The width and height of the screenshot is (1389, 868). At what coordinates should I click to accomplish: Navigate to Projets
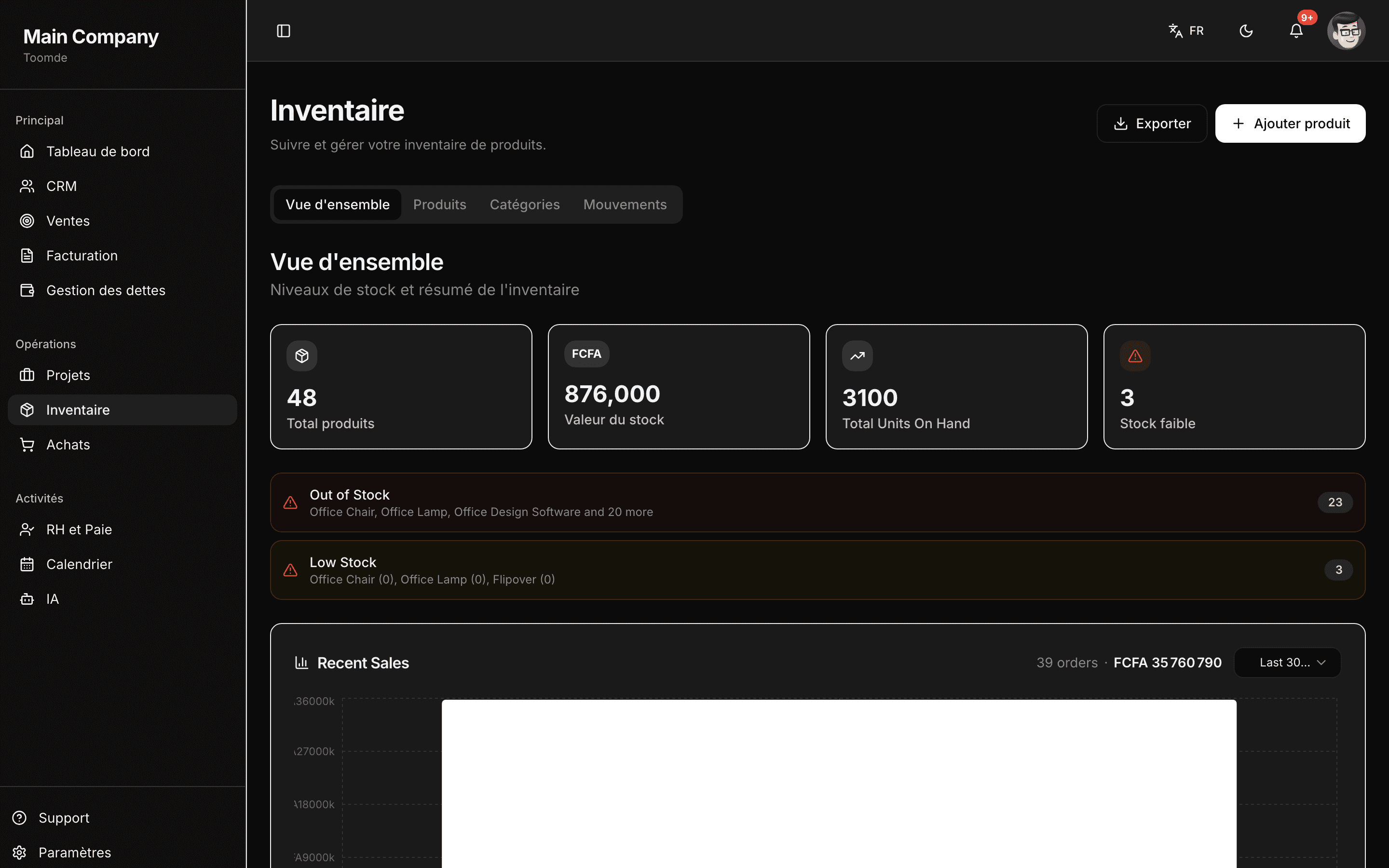[x=122, y=375]
